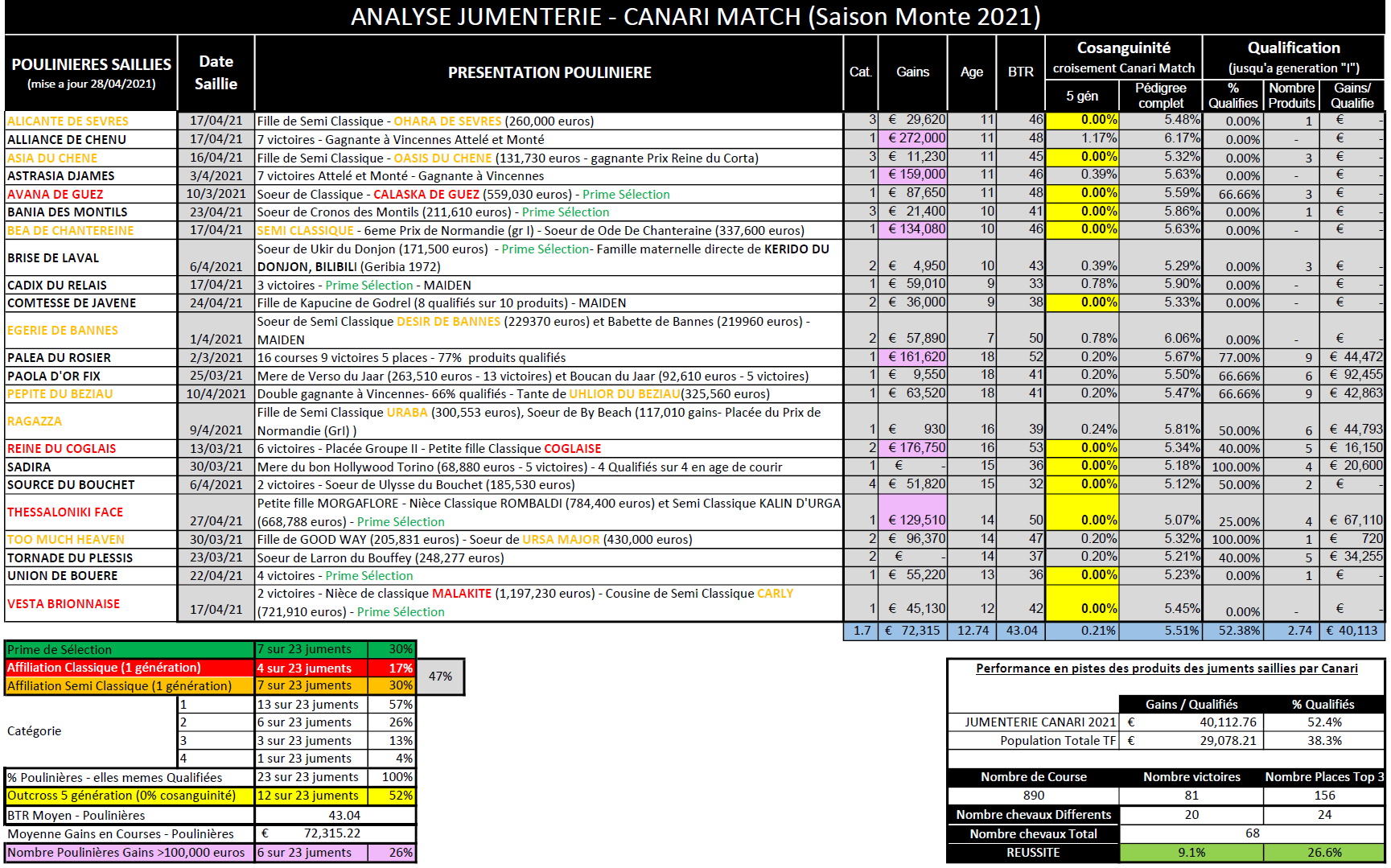Select the VESTA BRIONNAISE name cell
The height and width of the screenshot is (868, 1391).
(x=91, y=603)
